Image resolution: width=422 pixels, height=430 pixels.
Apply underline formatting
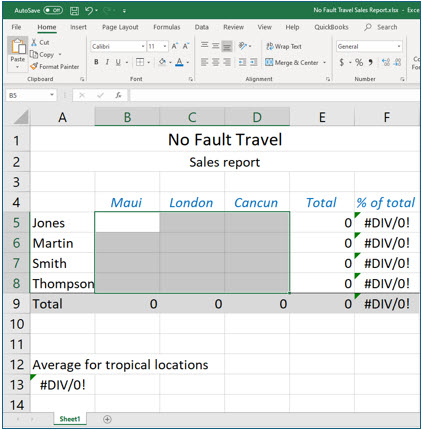(x=118, y=62)
